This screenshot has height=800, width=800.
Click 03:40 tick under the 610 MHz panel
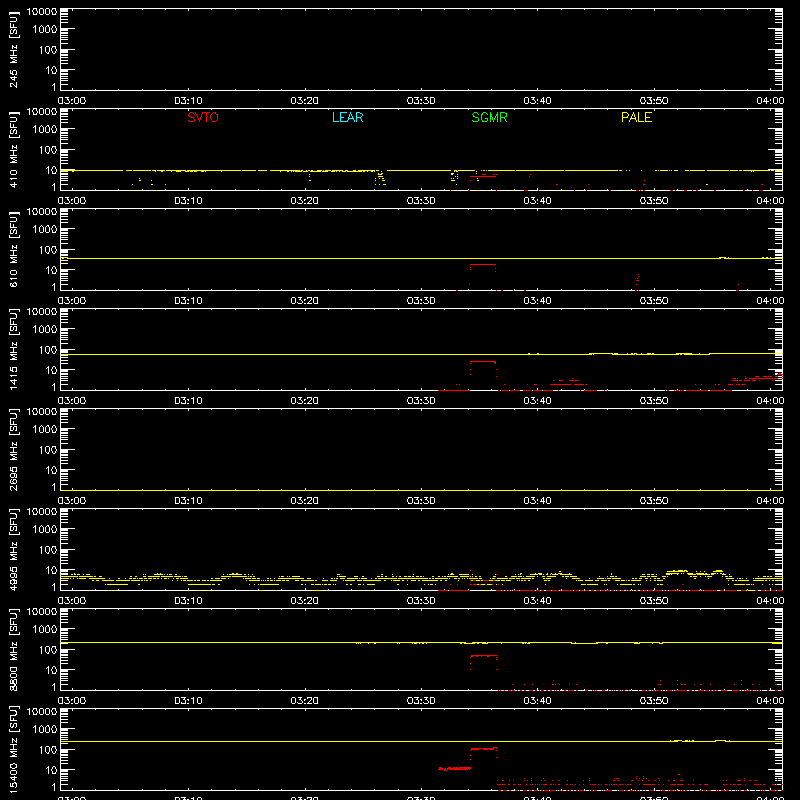[x=537, y=301]
